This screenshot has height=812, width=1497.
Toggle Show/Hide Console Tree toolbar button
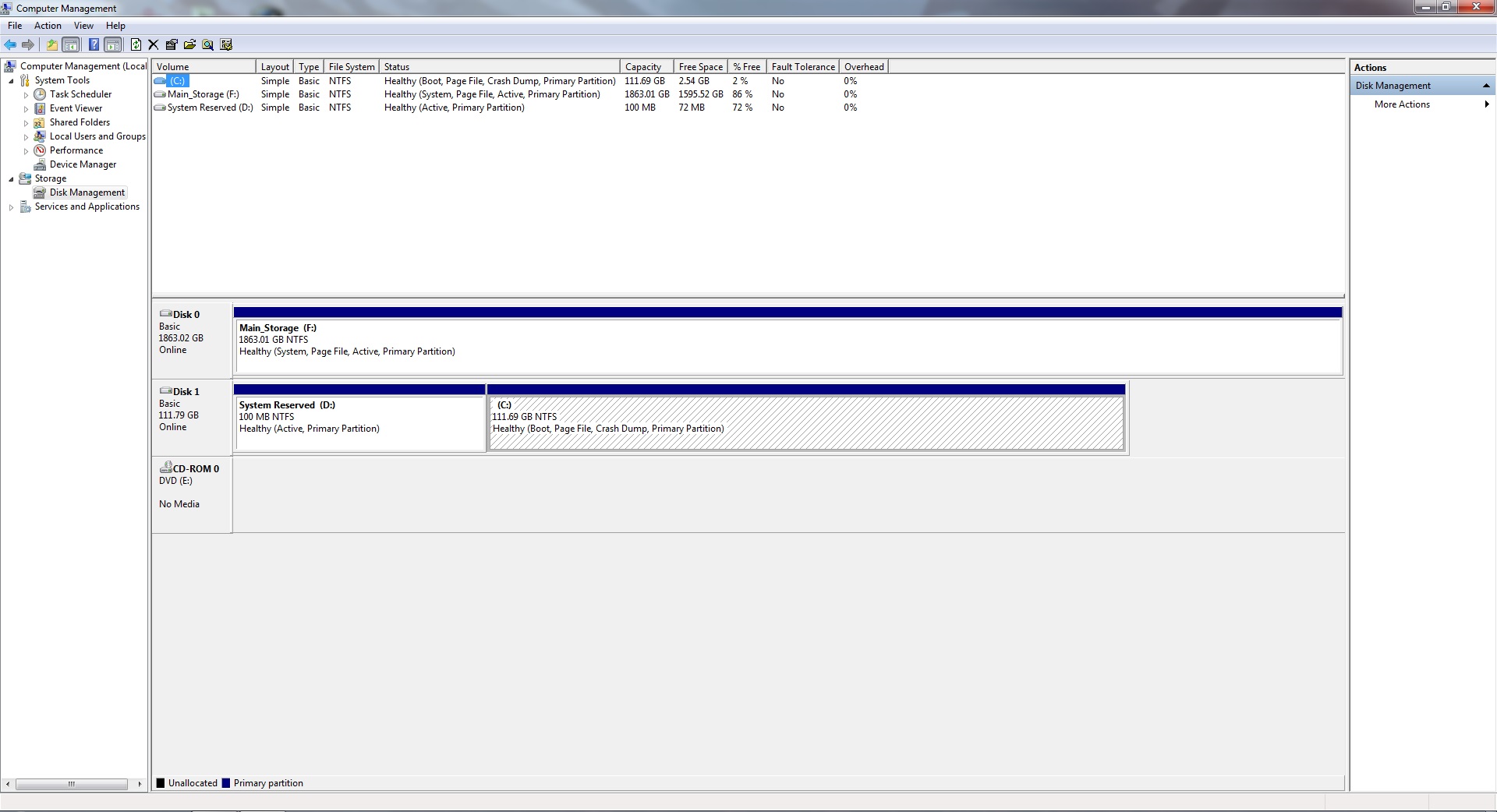point(71,44)
